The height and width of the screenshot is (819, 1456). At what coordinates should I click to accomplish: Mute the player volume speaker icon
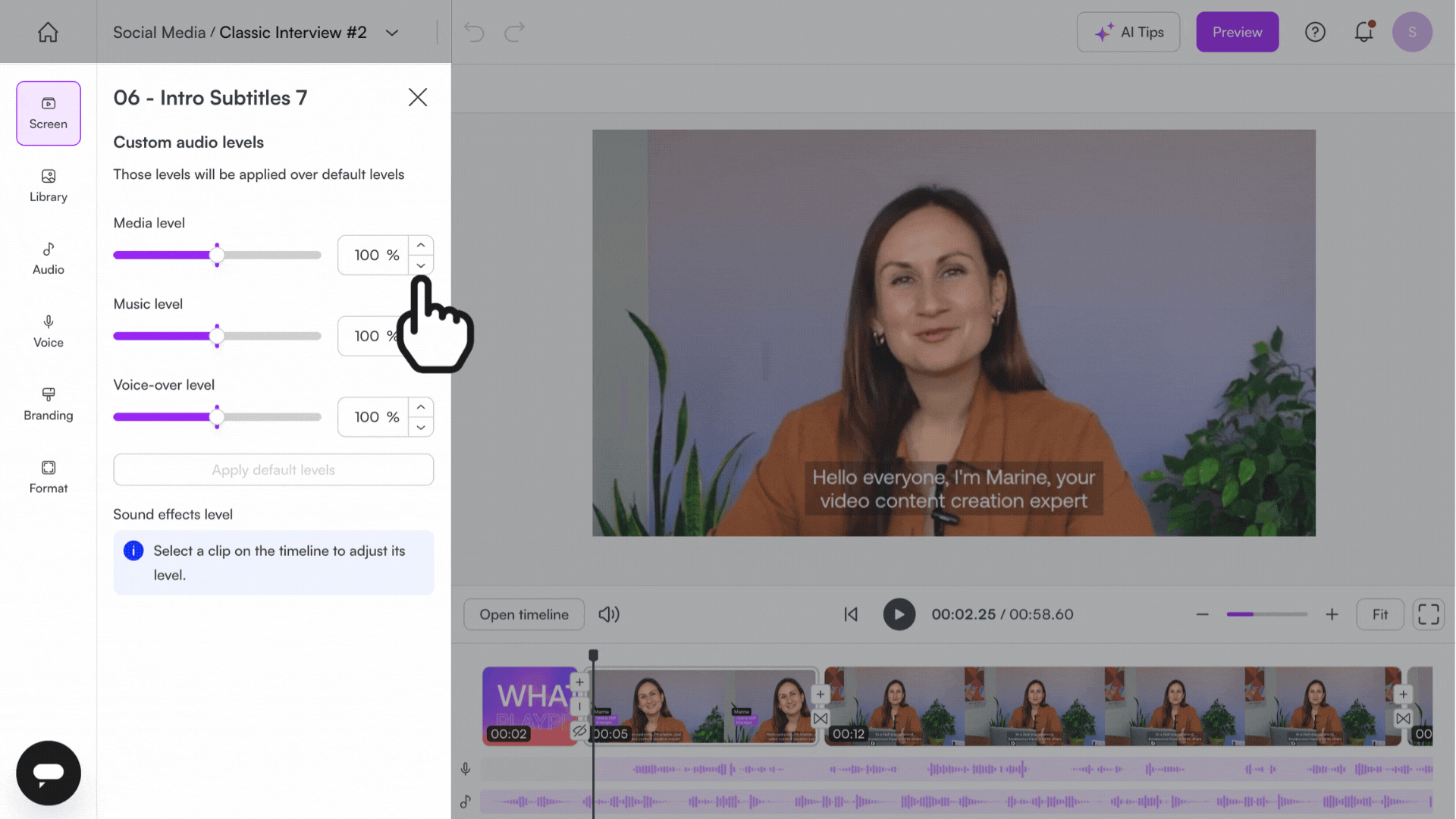coord(609,614)
